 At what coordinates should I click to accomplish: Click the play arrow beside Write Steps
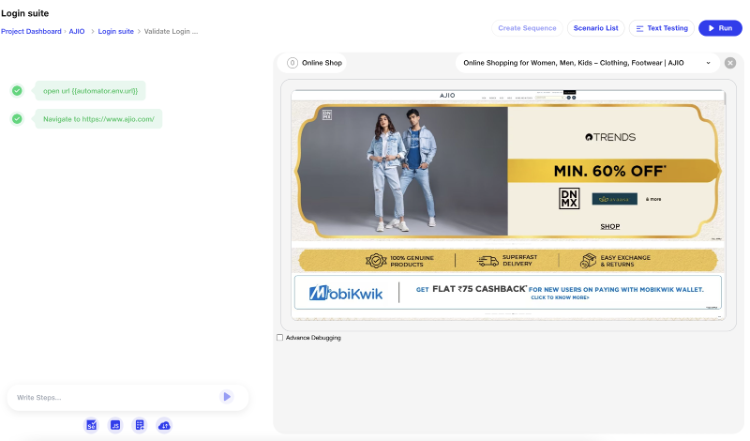point(227,397)
